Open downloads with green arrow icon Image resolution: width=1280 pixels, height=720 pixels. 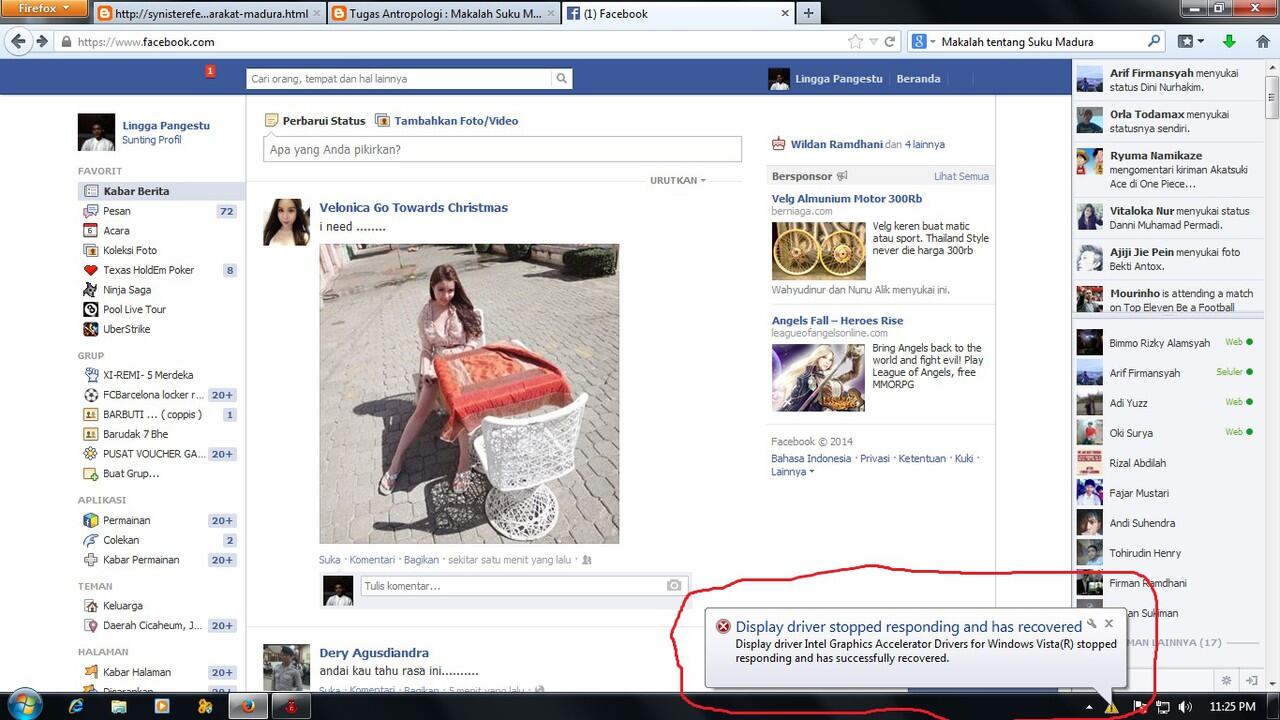click(x=1230, y=42)
